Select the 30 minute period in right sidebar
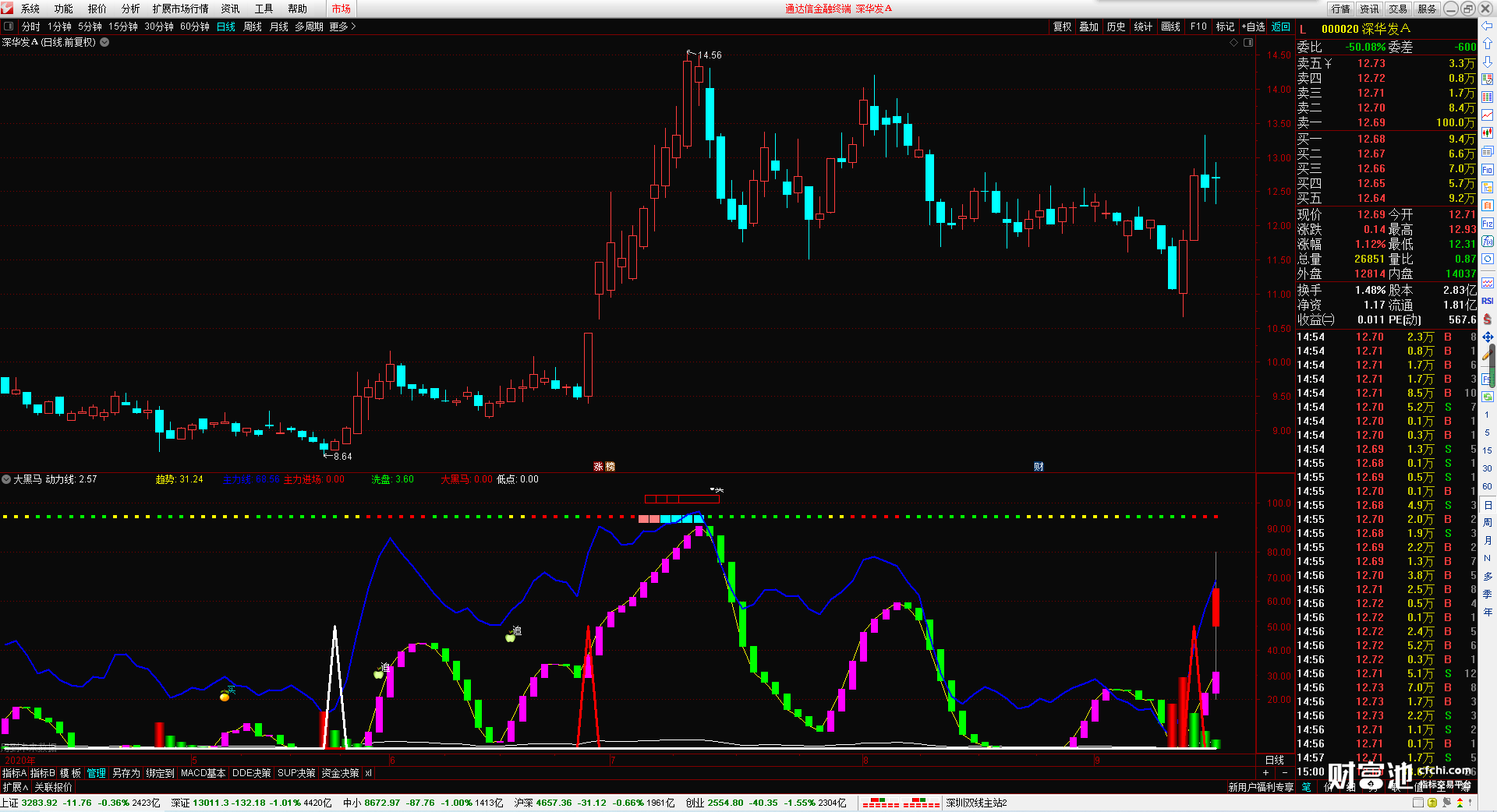The height and width of the screenshot is (812, 1497). (1487, 468)
